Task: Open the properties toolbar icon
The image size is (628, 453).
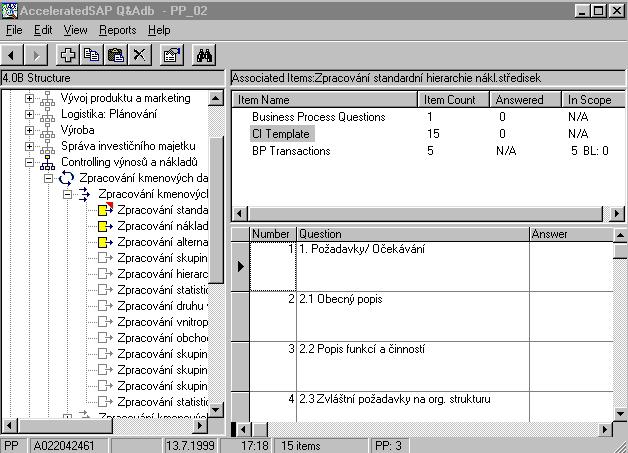Action: (x=171, y=55)
